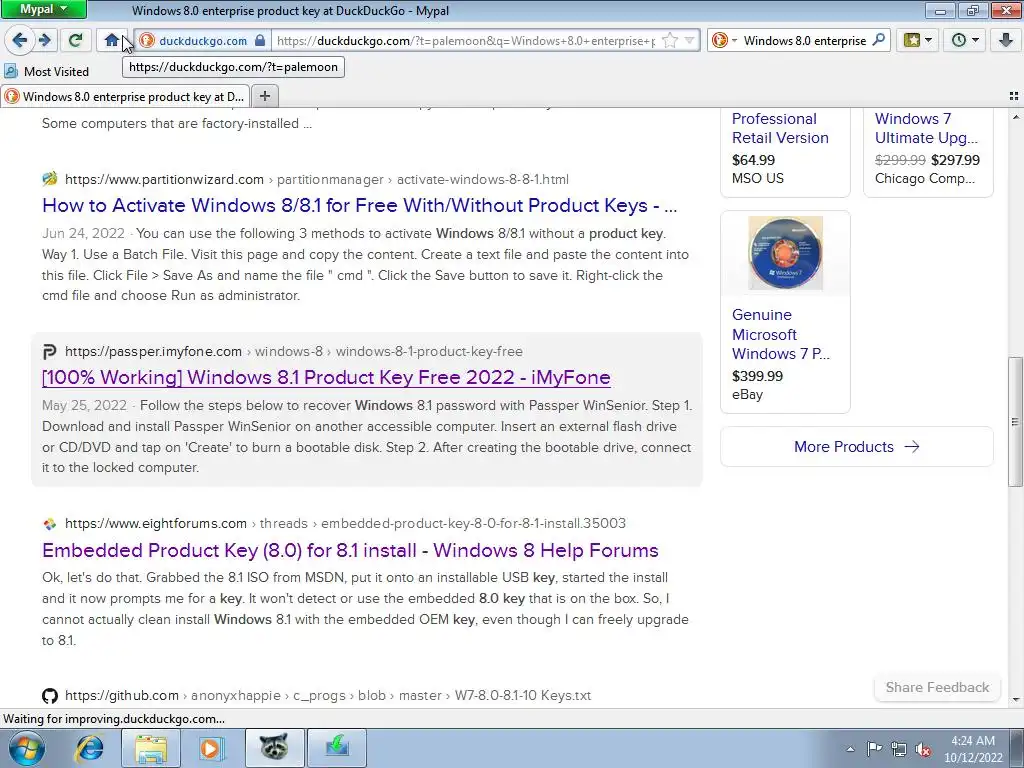
Task: Click the Windows 7 disc thumbnail
Action: point(785,253)
